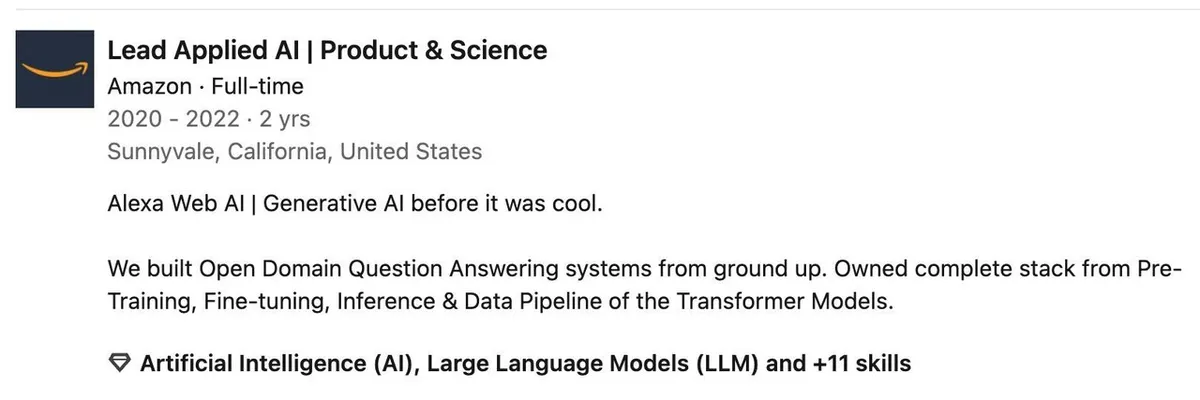Select the 2020 - 2022 date range

pyautogui.click(x=173, y=119)
